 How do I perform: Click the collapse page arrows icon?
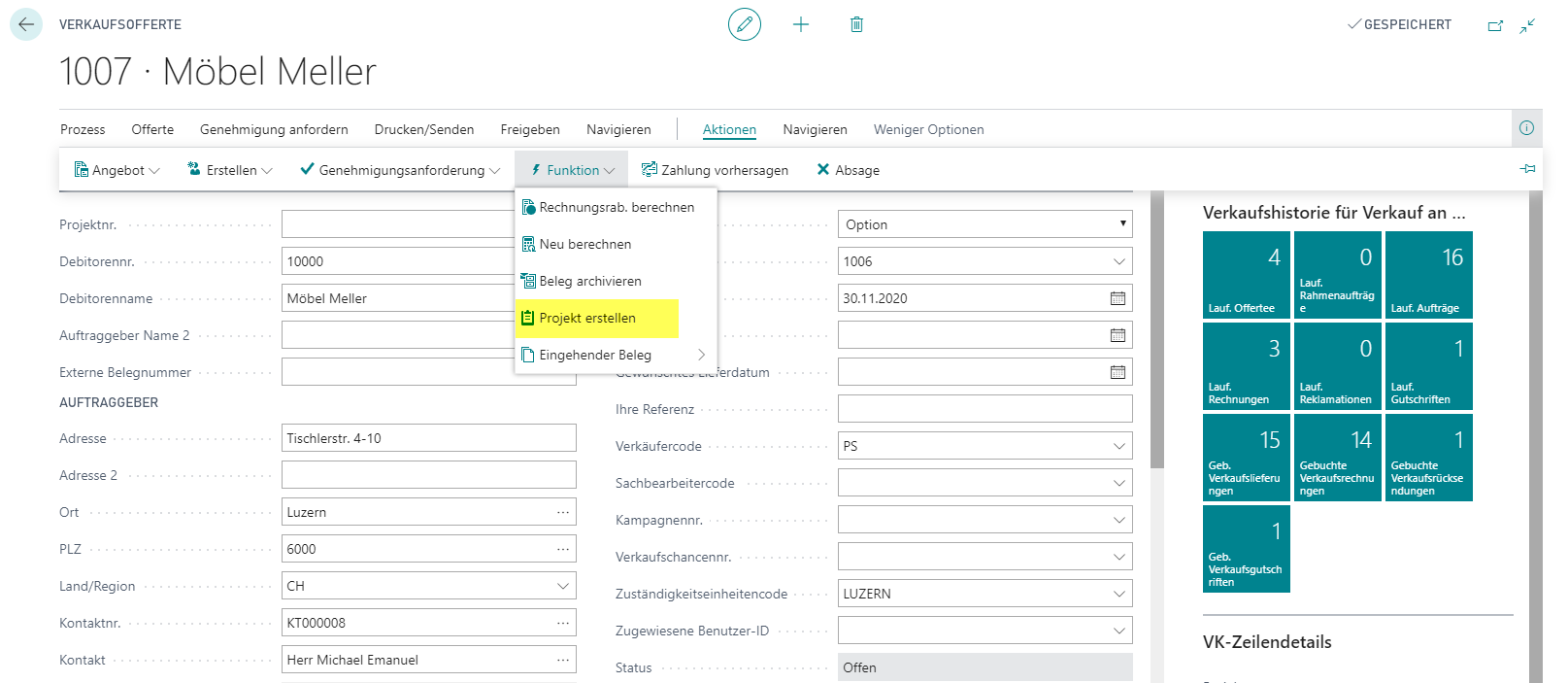(x=1527, y=26)
